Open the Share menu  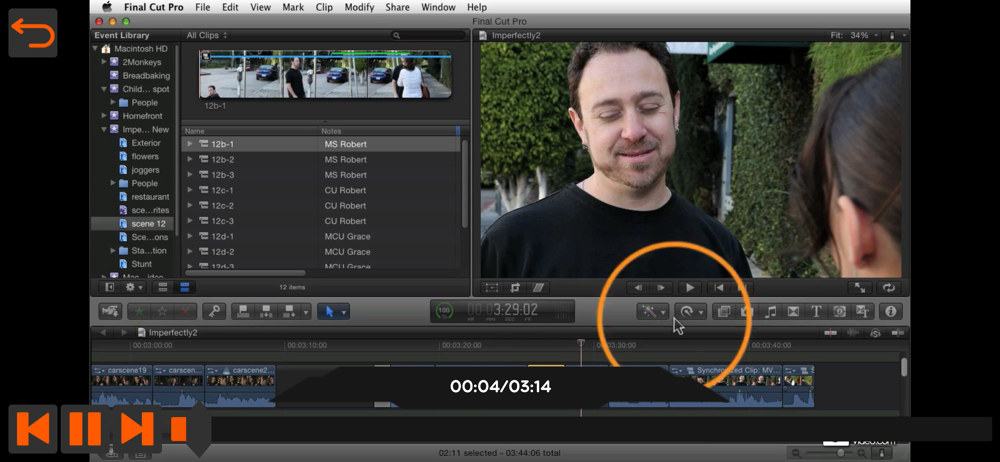(397, 7)
